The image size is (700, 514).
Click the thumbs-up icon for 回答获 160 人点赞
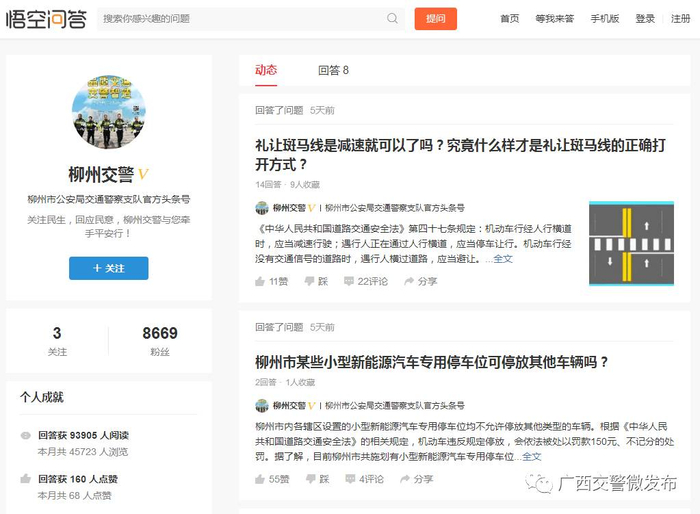pyautogui.click(x=25, y=479)
